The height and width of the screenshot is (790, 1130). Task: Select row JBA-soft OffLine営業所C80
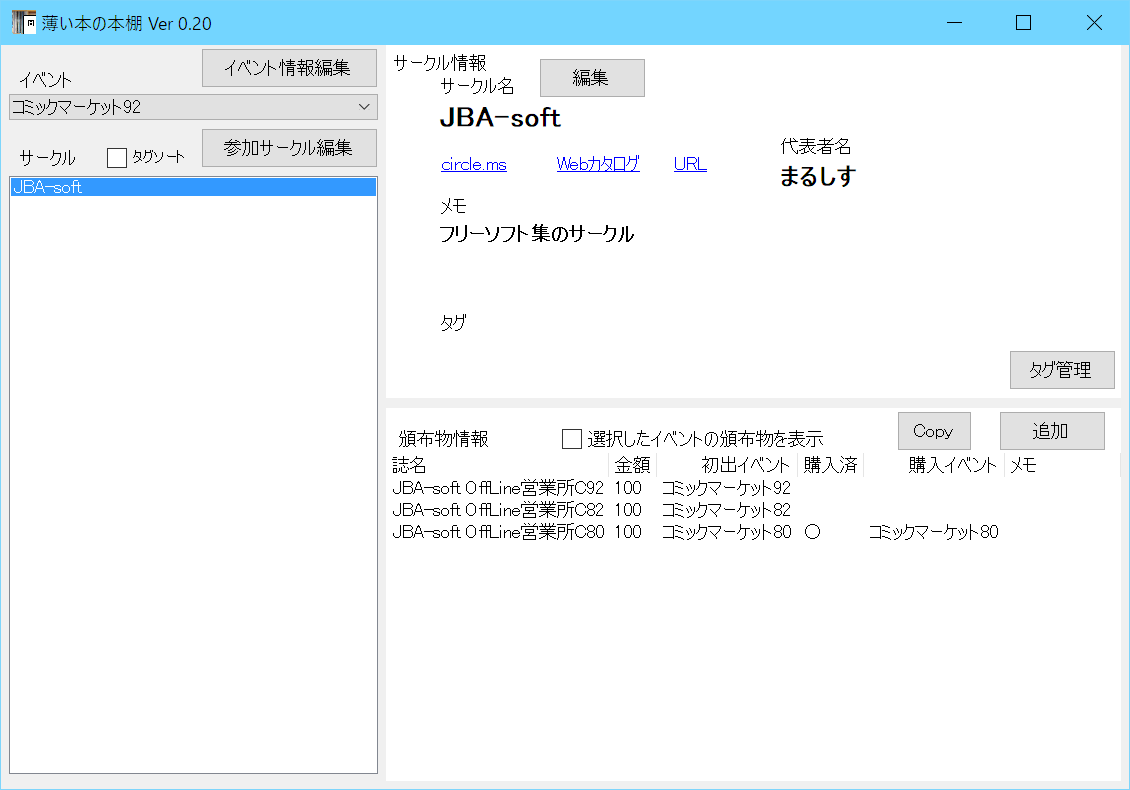(x=754, y=532)
